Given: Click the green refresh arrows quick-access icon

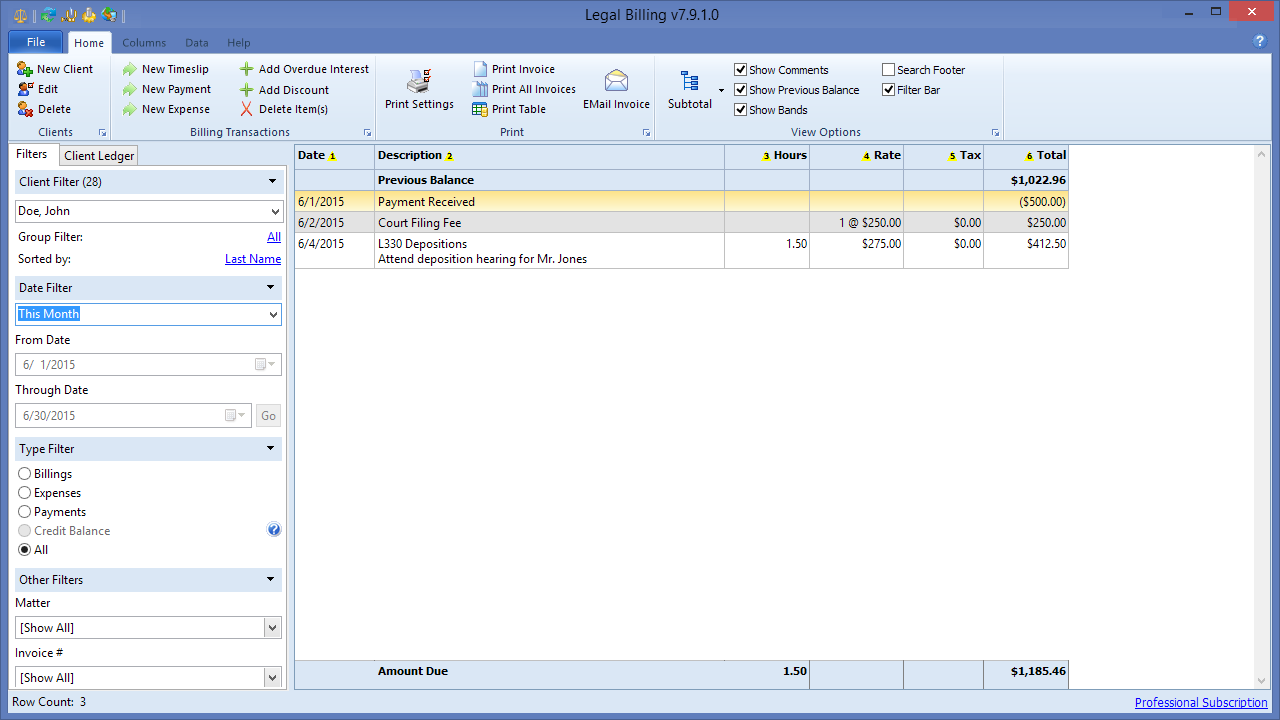Looking at the screenshot, I should pos(49,15).
